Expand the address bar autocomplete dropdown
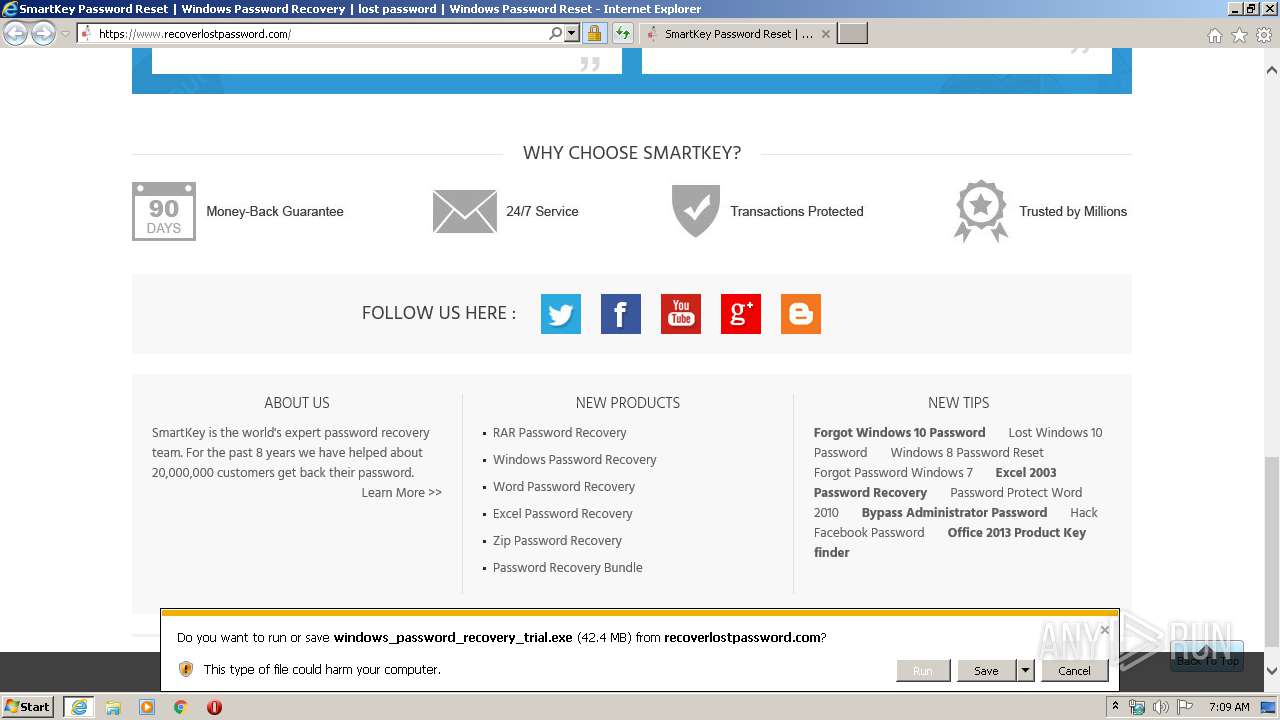Viewport: 1280px width, 720px height. point(572,33)
